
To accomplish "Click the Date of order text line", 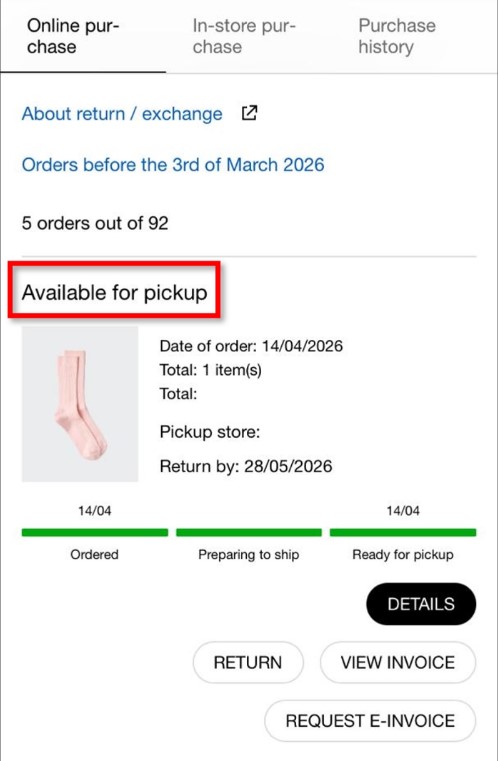I will tap(251, 346).
